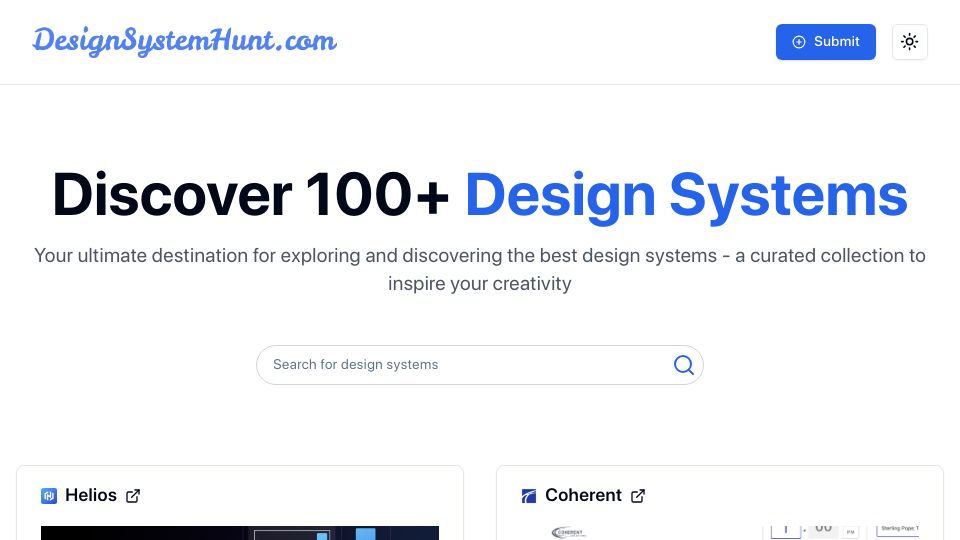Screen dimensions: 960x540
Task: Open the Helios card title
Action: [91, 495]
